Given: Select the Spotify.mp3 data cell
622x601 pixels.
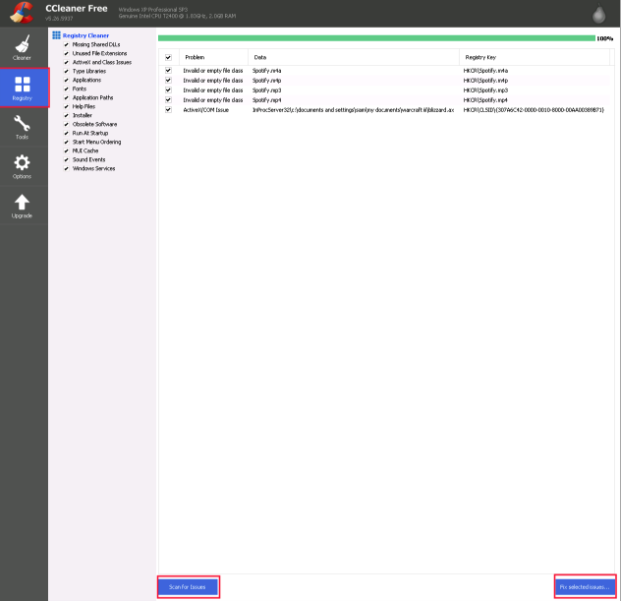Looking at the screenshot, I should pos(267,90).
